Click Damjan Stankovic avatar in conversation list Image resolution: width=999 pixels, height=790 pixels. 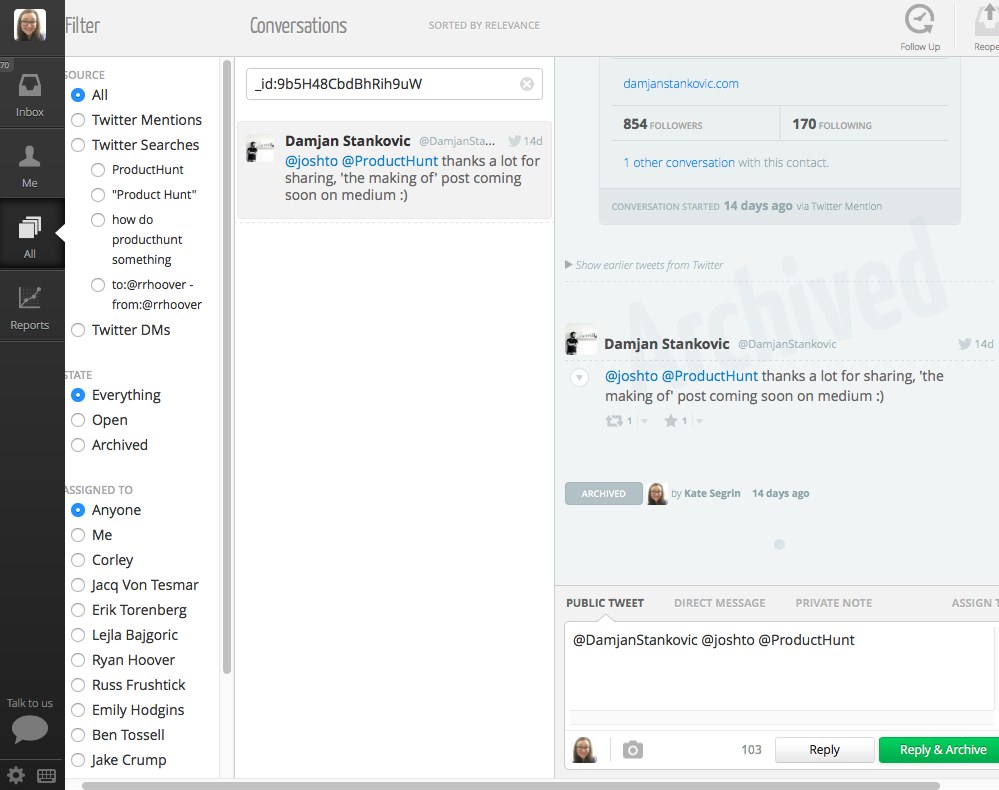coord(260,149)
